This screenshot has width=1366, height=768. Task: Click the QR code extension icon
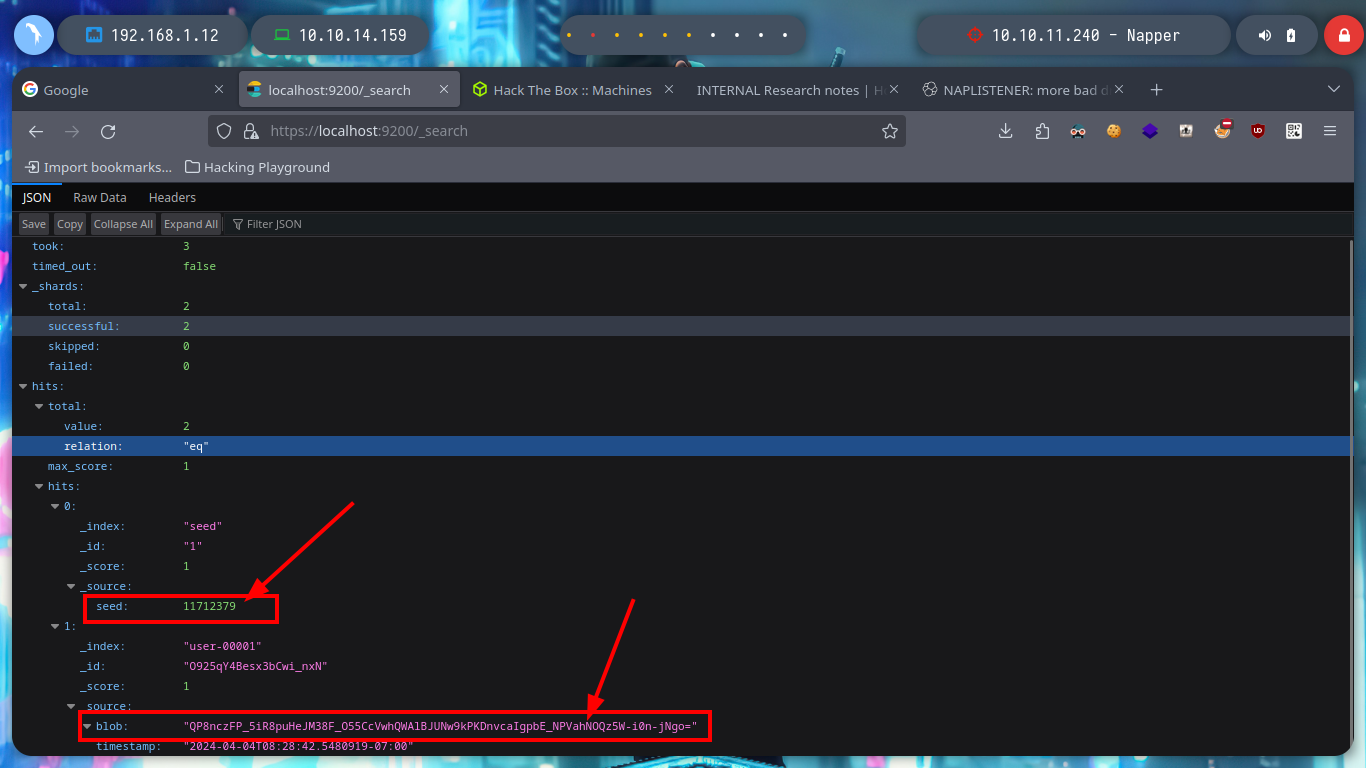[x=1294, y=131]
